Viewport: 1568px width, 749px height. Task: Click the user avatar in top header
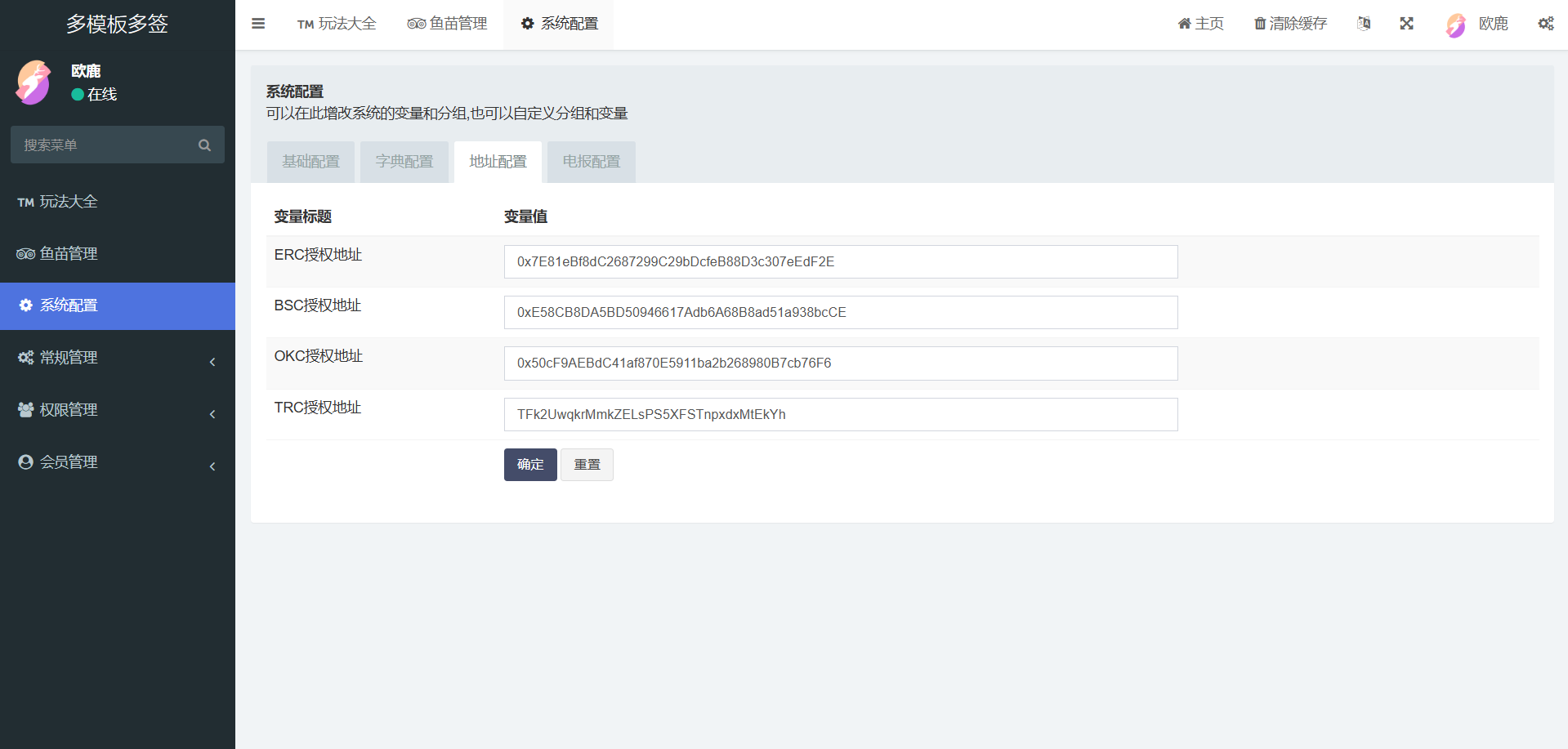(1455, 25)
